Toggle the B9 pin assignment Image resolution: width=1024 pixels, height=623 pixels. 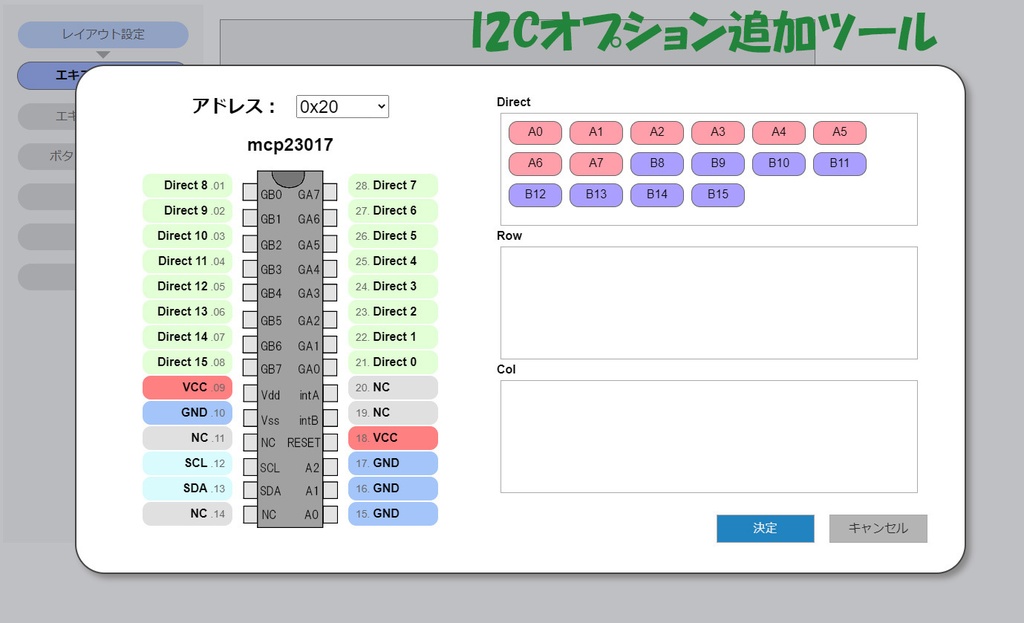tap(718, 163)
